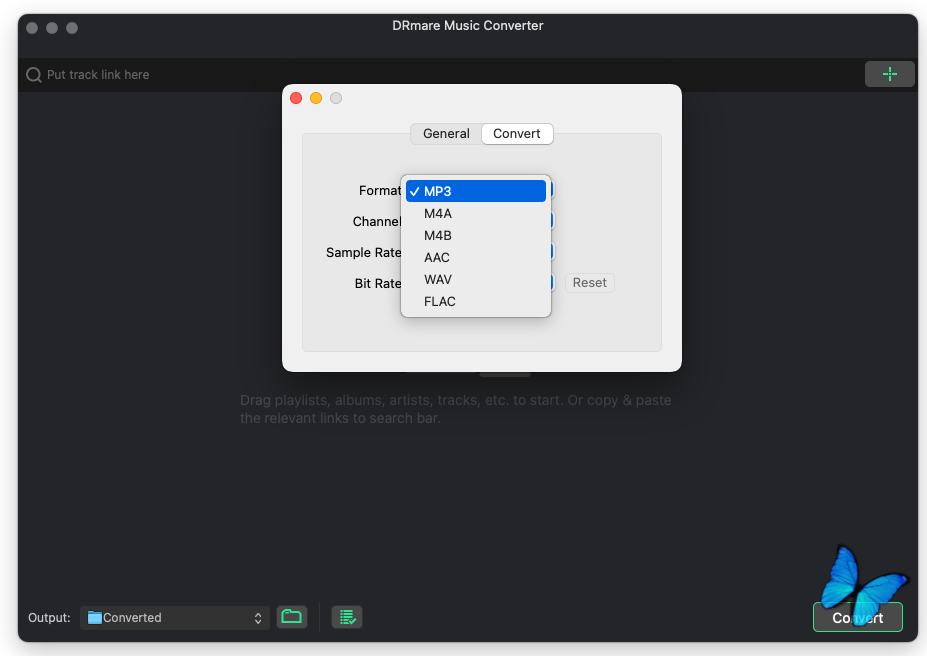Start conversion with the Convert button
This screenshot has height=656, width=927.
coord(858,618)
